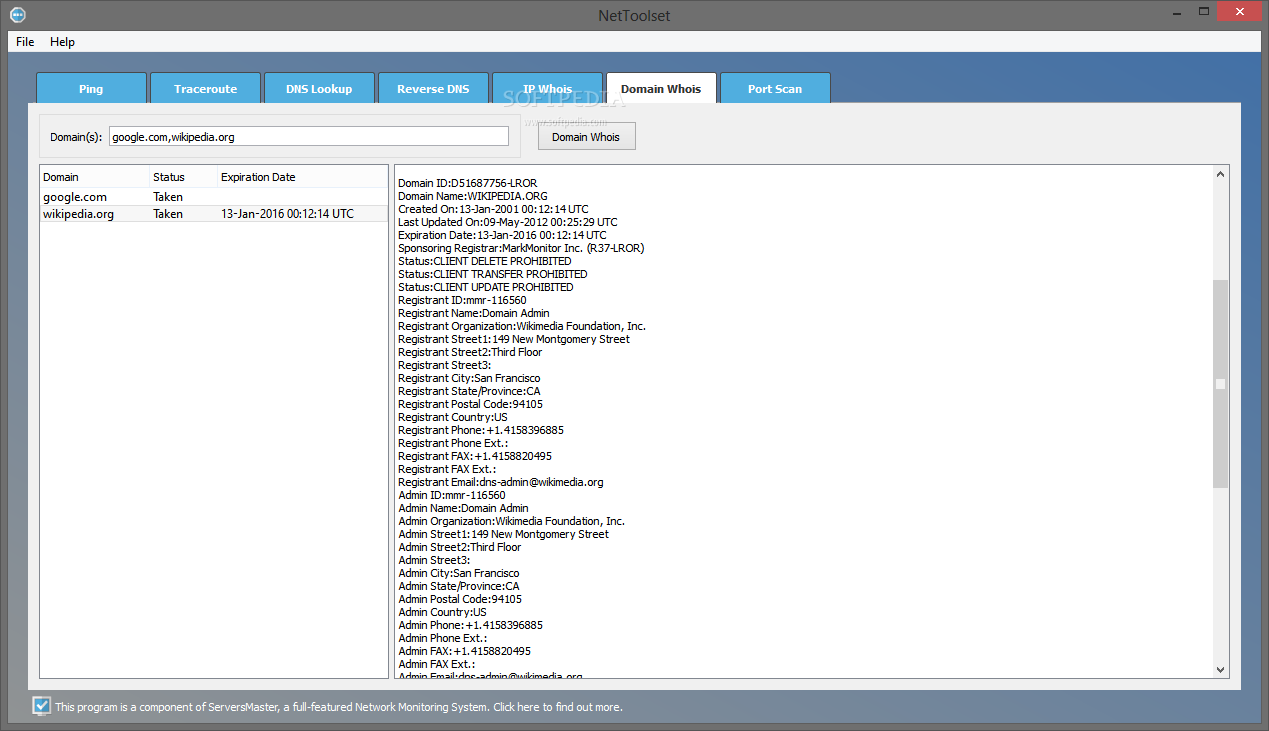Click the Admin Name:Domain Admin line

tap(463, 508)
